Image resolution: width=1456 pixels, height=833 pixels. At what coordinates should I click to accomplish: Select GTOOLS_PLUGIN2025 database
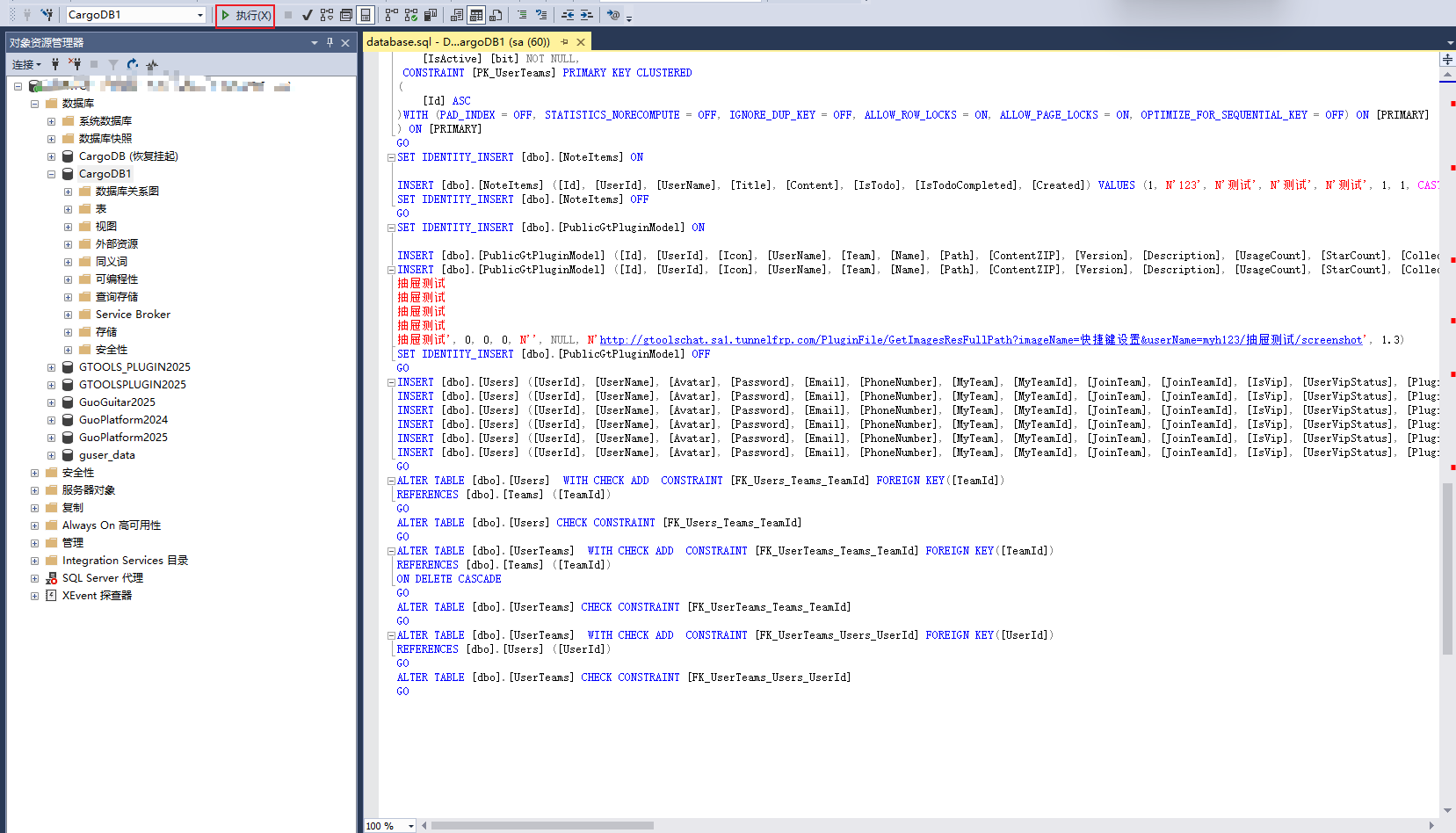tap(134, 367)
